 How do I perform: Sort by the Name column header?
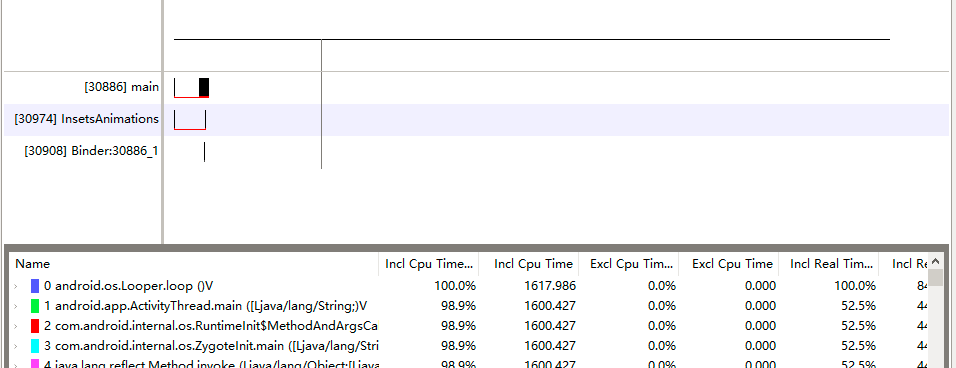(194, 264)
